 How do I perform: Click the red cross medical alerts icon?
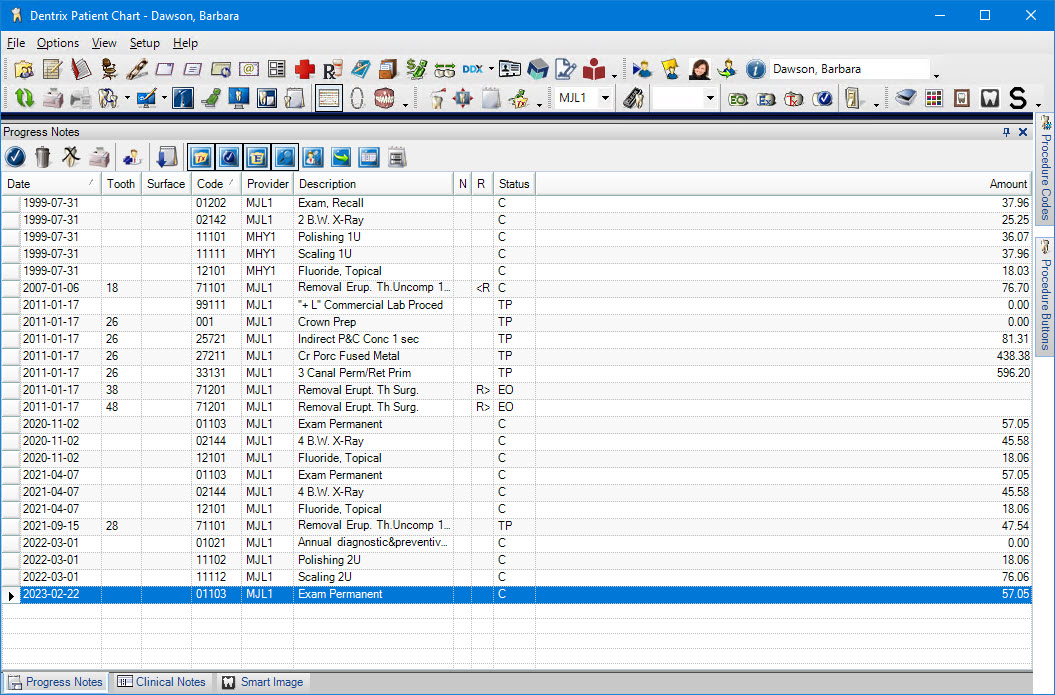[x=305, y=69]
